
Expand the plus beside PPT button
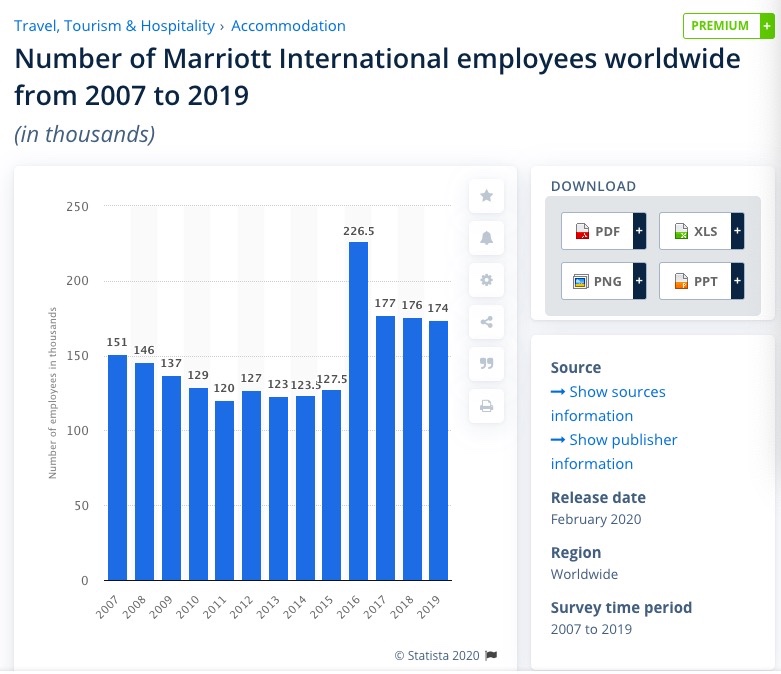click(x=738, y=281)
